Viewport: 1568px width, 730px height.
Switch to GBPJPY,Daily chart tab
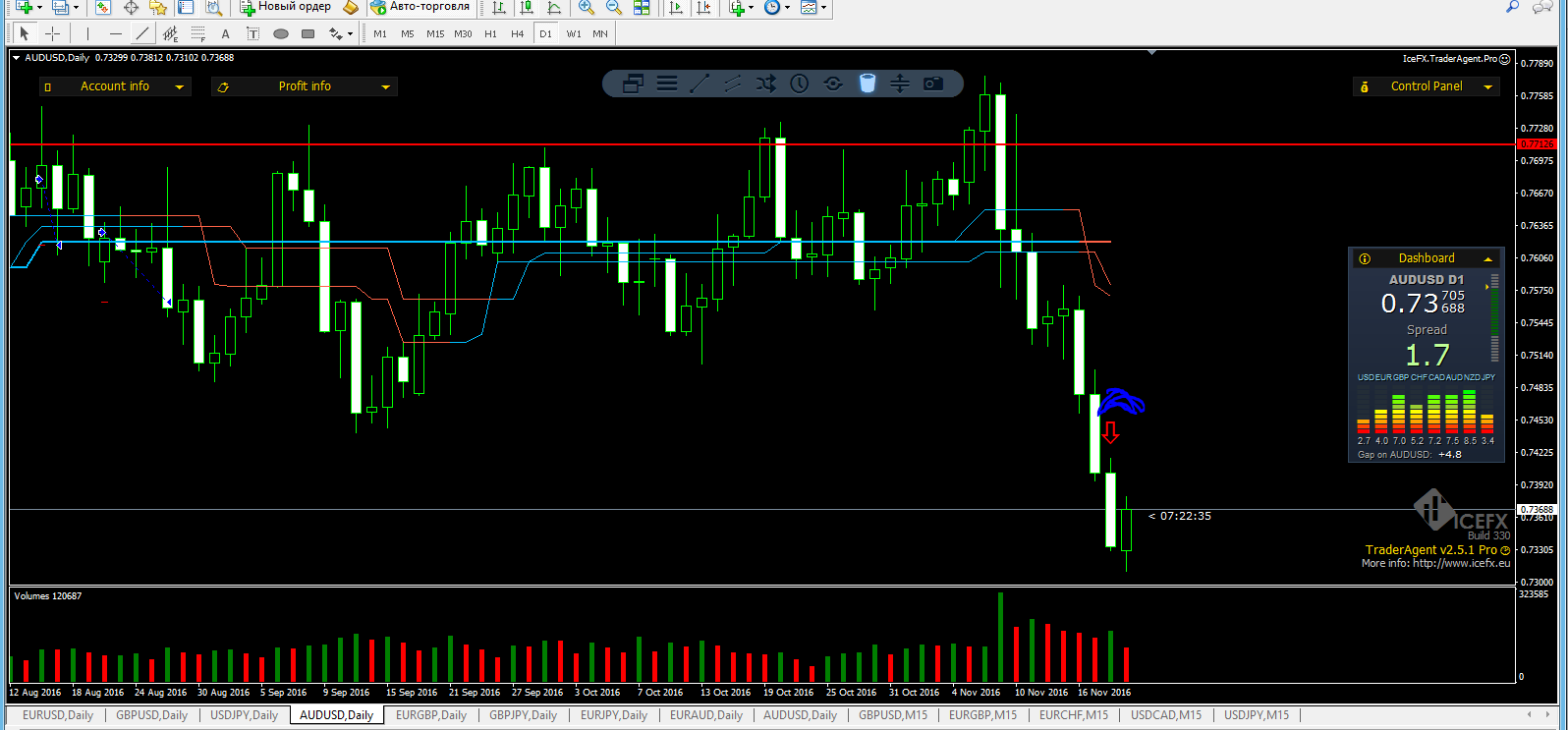click(524, 715)
